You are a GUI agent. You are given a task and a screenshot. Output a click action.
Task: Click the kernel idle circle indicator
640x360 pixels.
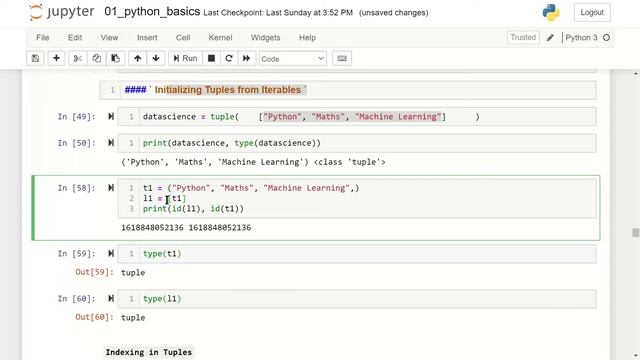[x=607, y=38]
